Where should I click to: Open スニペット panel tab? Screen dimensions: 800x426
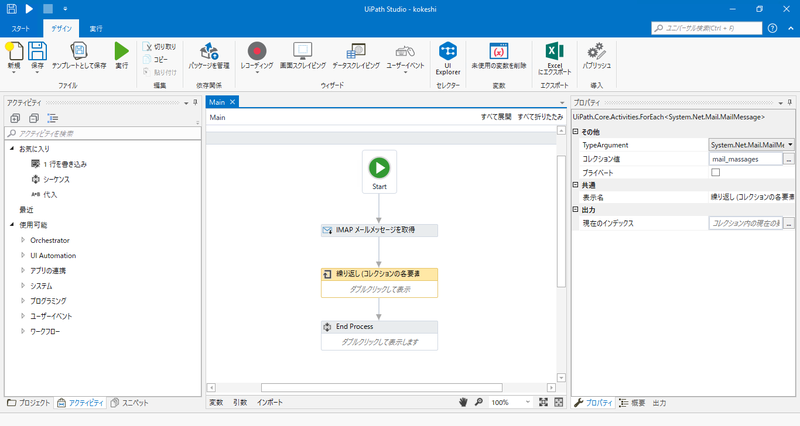coord(130,403)
